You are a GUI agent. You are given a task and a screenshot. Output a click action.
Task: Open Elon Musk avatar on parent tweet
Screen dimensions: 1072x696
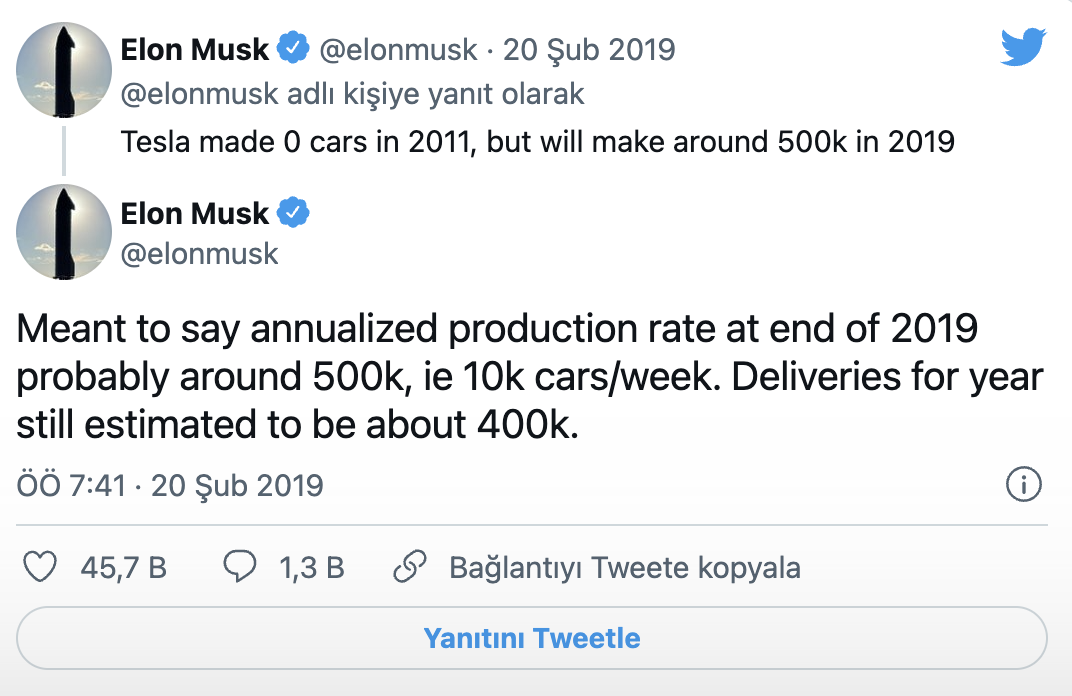tap(63, 67)
